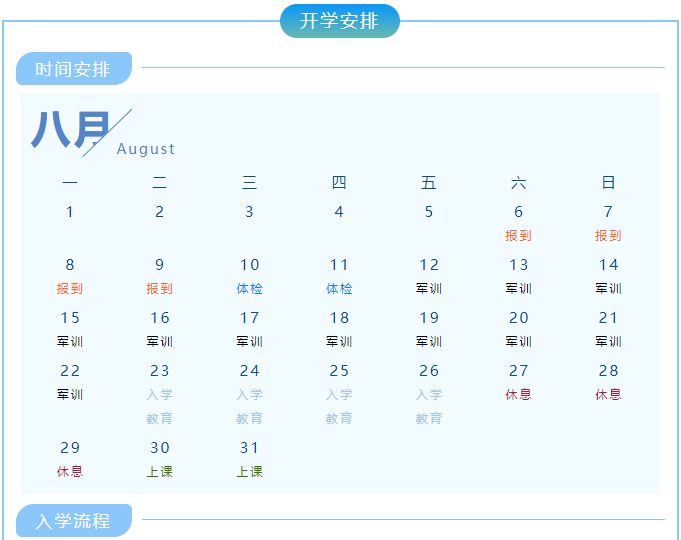The height and width of the screenshot is (540, 681).
Task: Click the 军训 label under date 15
Action: 69,341
